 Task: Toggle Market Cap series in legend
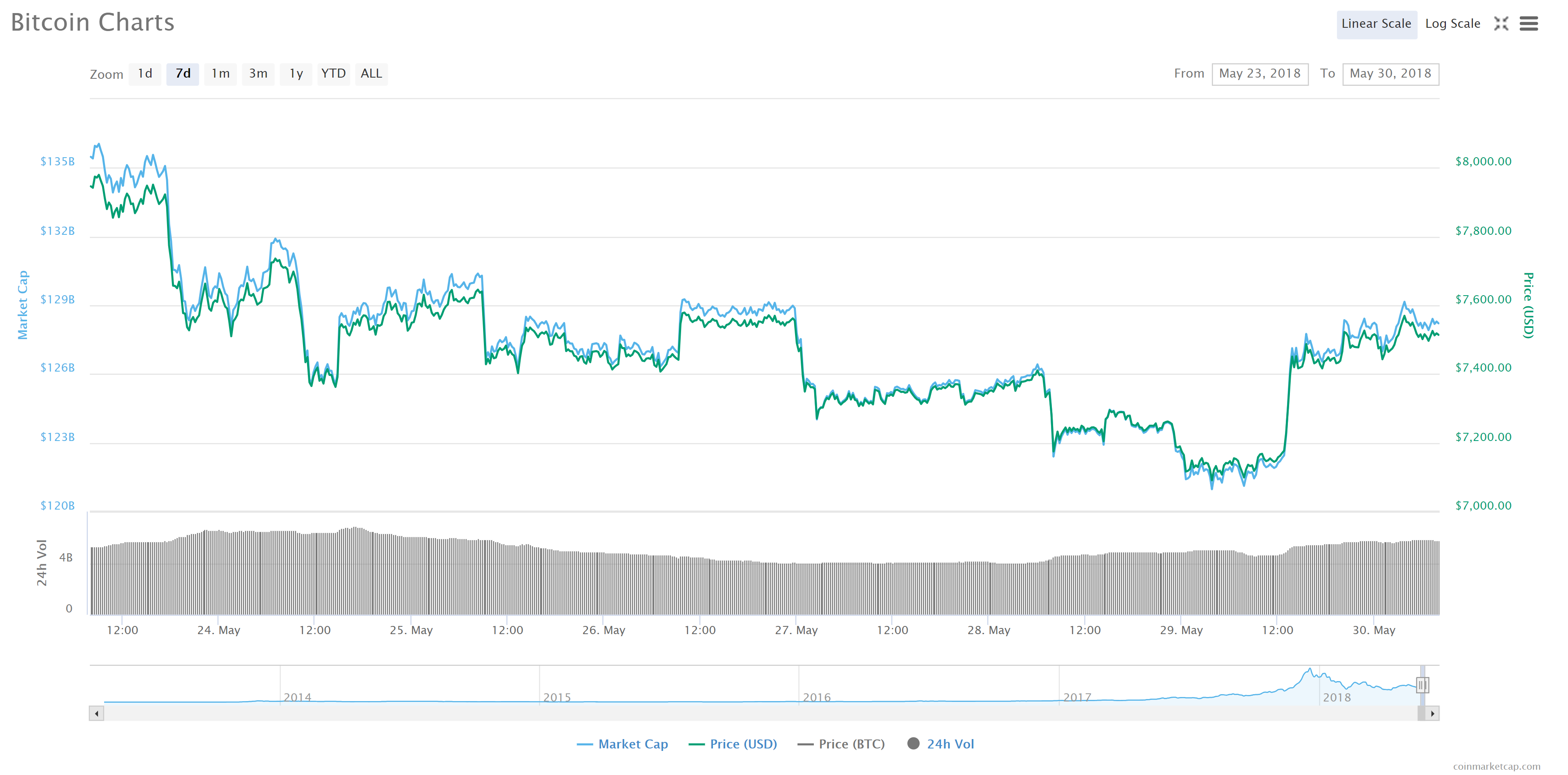coord(622,744)
